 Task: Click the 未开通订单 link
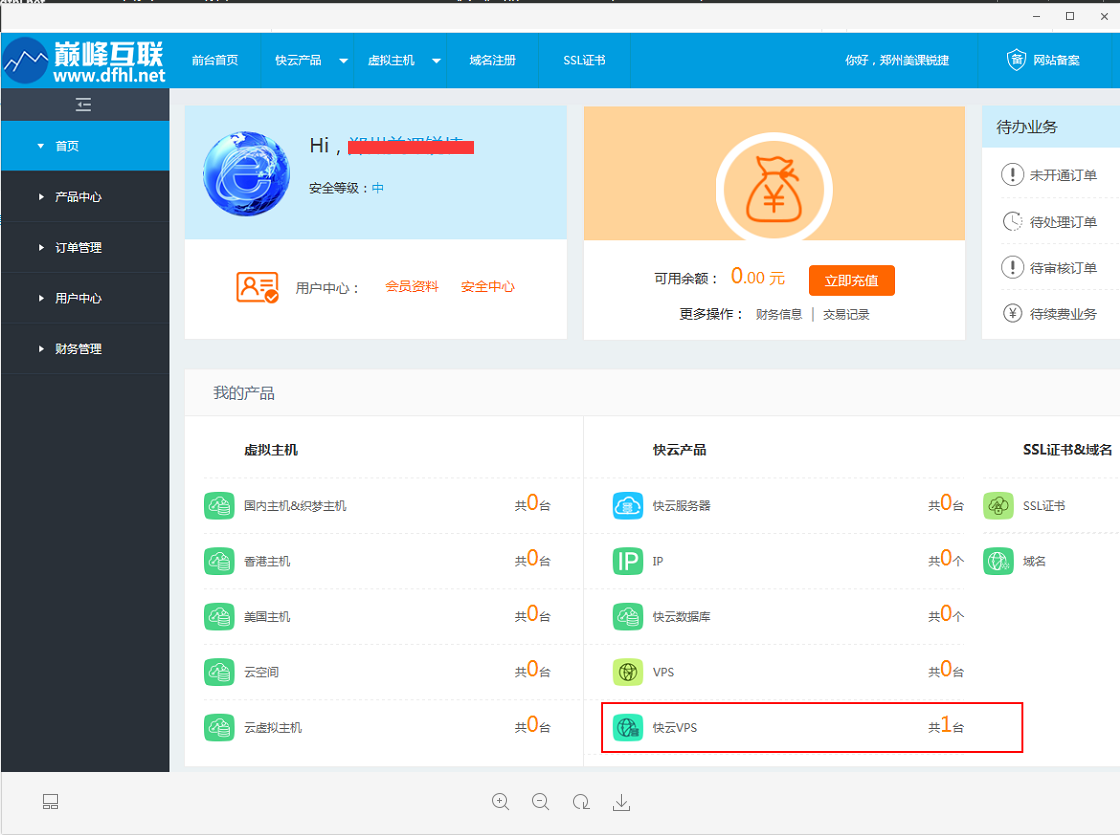pos(1063,175)
